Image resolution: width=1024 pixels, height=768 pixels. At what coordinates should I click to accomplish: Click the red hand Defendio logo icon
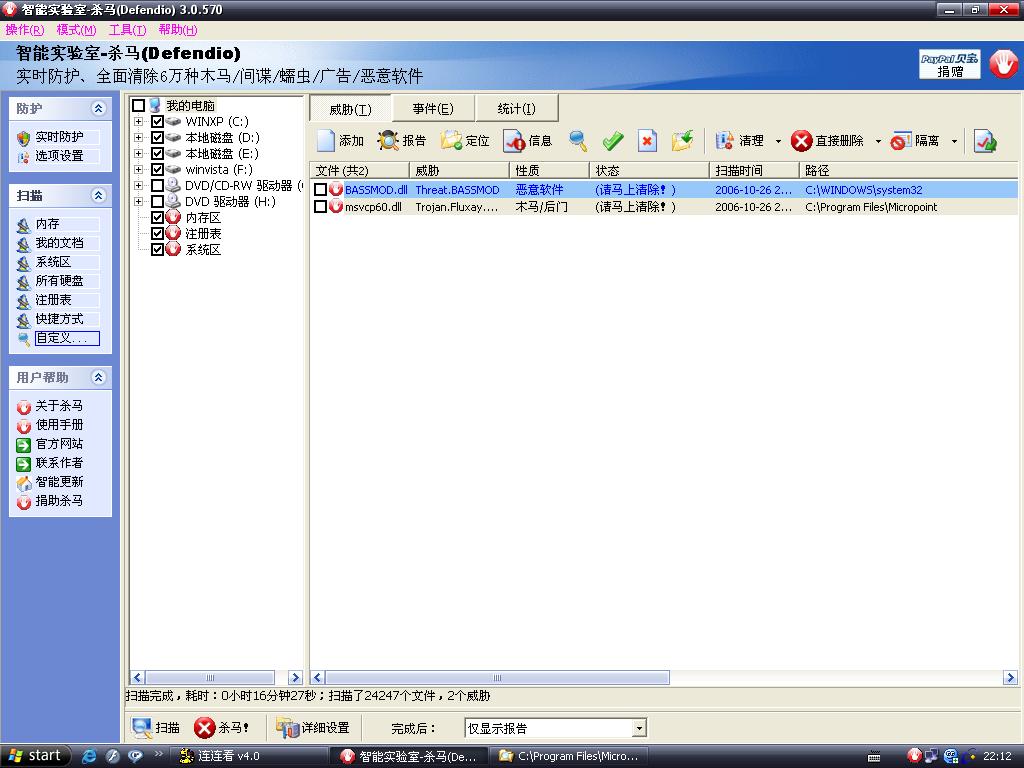[1003, 64]
